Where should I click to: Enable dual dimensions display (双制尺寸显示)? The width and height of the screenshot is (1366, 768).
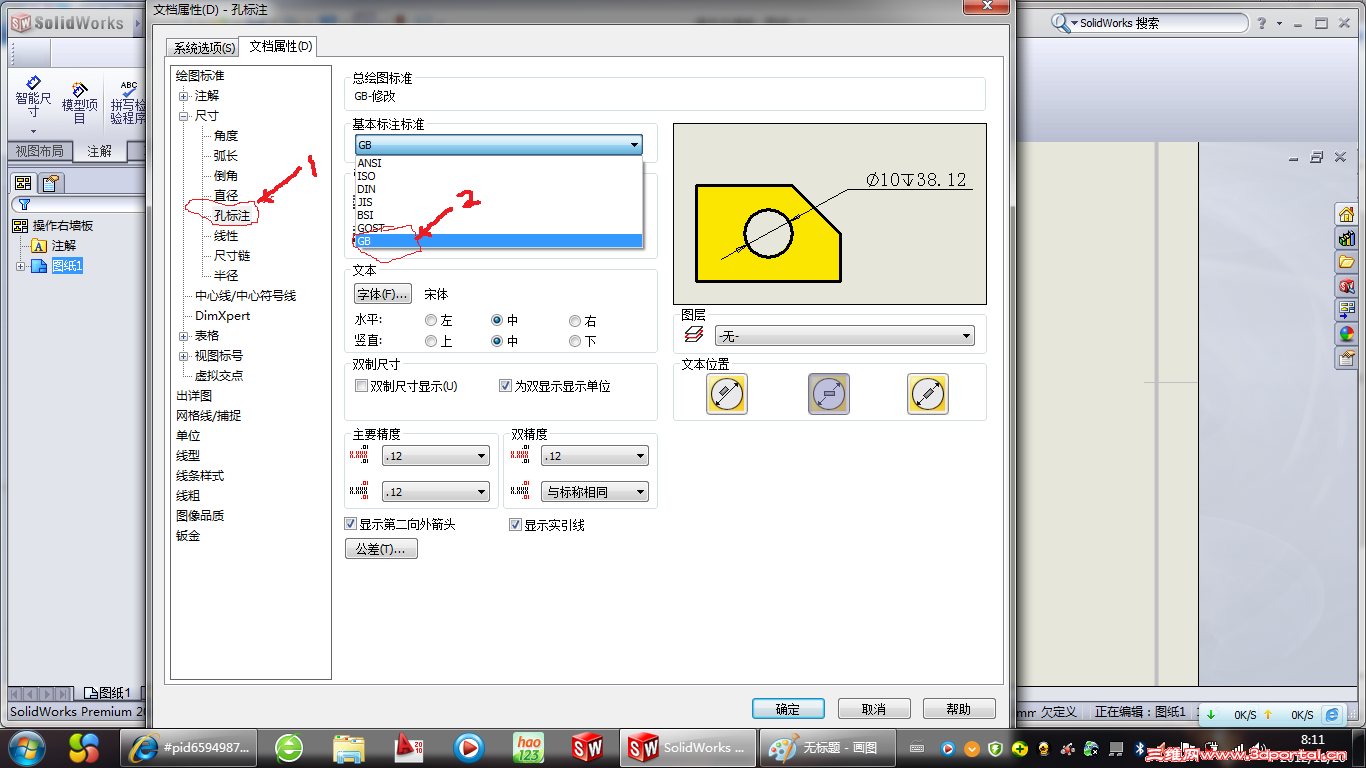362,386
